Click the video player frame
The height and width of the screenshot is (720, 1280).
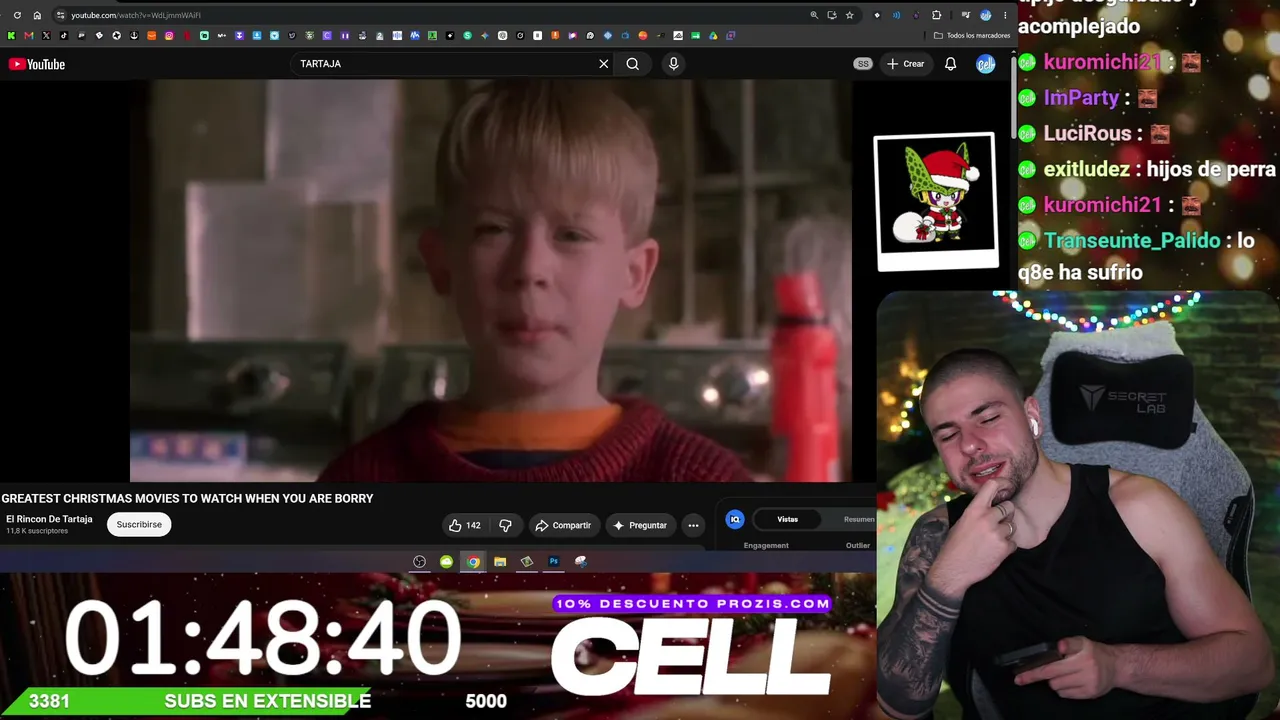(x=491, y=281)
